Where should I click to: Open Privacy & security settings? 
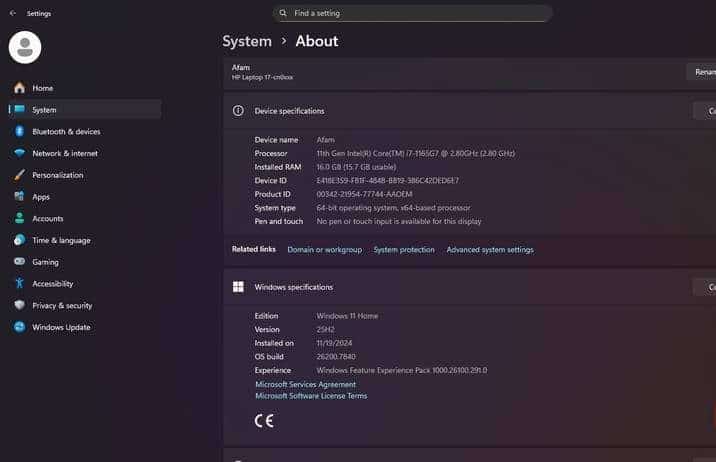coord(85,305)
